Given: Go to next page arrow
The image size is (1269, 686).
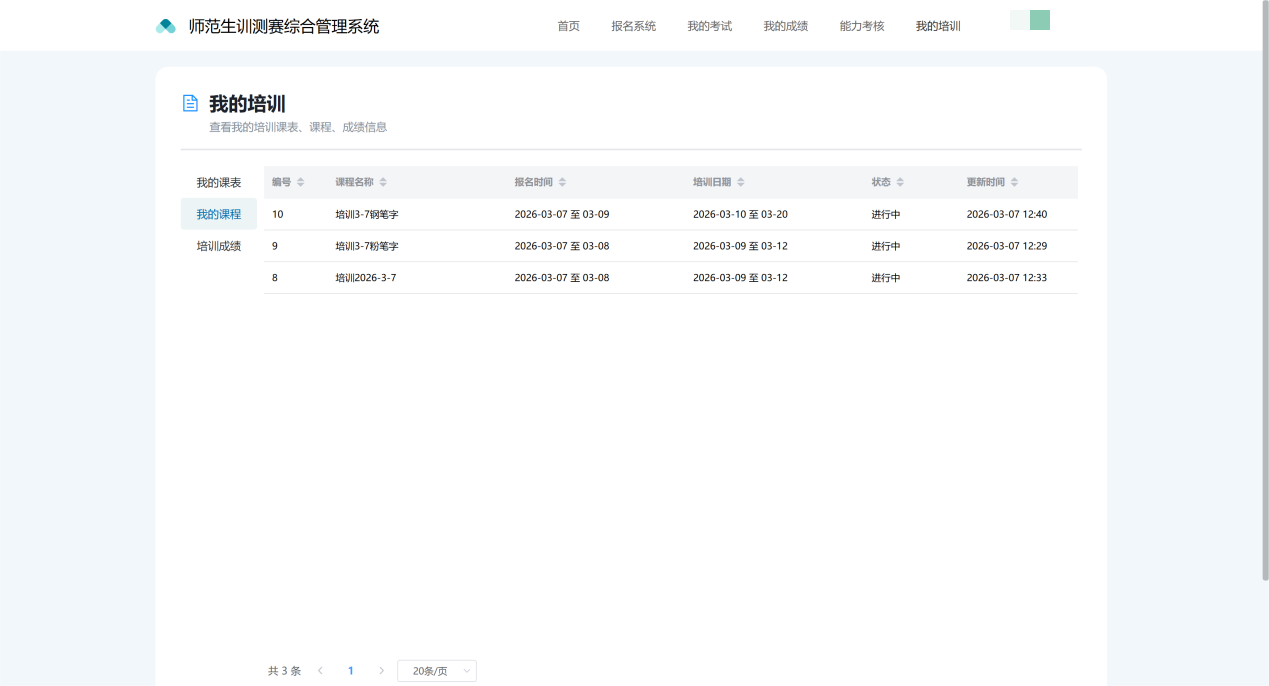Looking at the screenshot, I should click(x=381, y=671).
